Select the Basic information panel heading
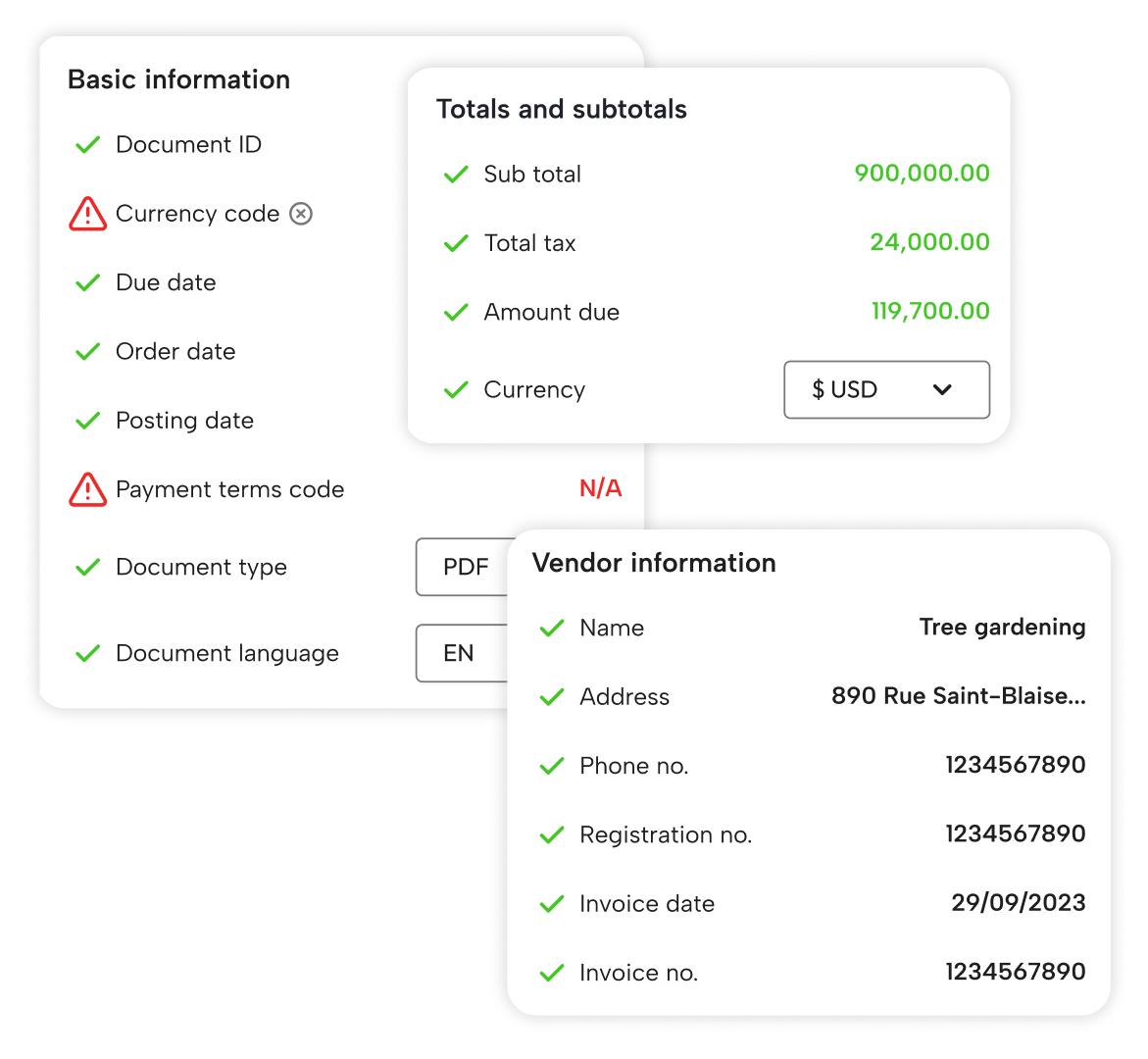The height and width of the screenshot is (1059, 1148). pos(178,79)
